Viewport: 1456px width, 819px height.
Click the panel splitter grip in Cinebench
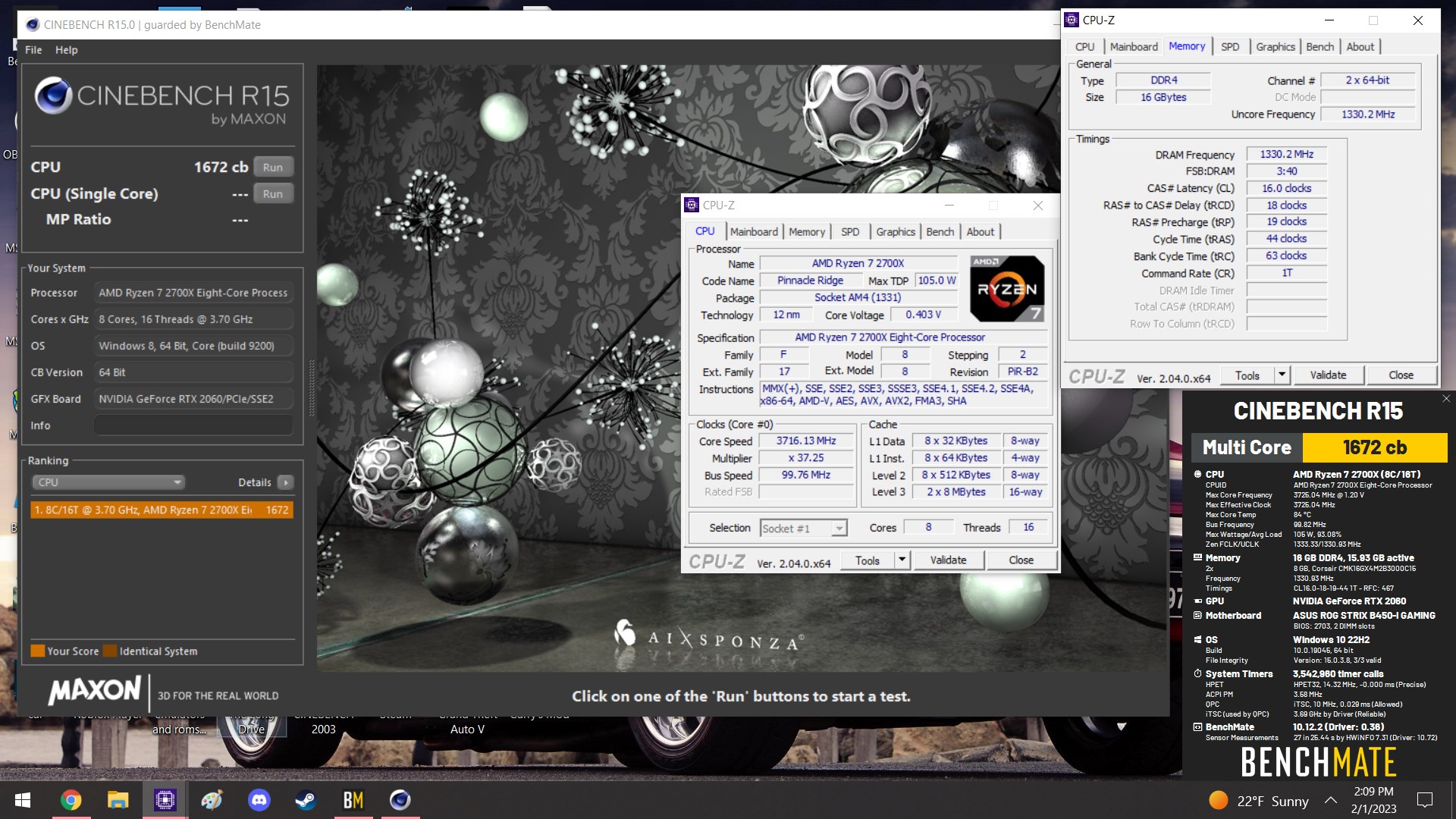pyautogui.click(x=311, y=388)
